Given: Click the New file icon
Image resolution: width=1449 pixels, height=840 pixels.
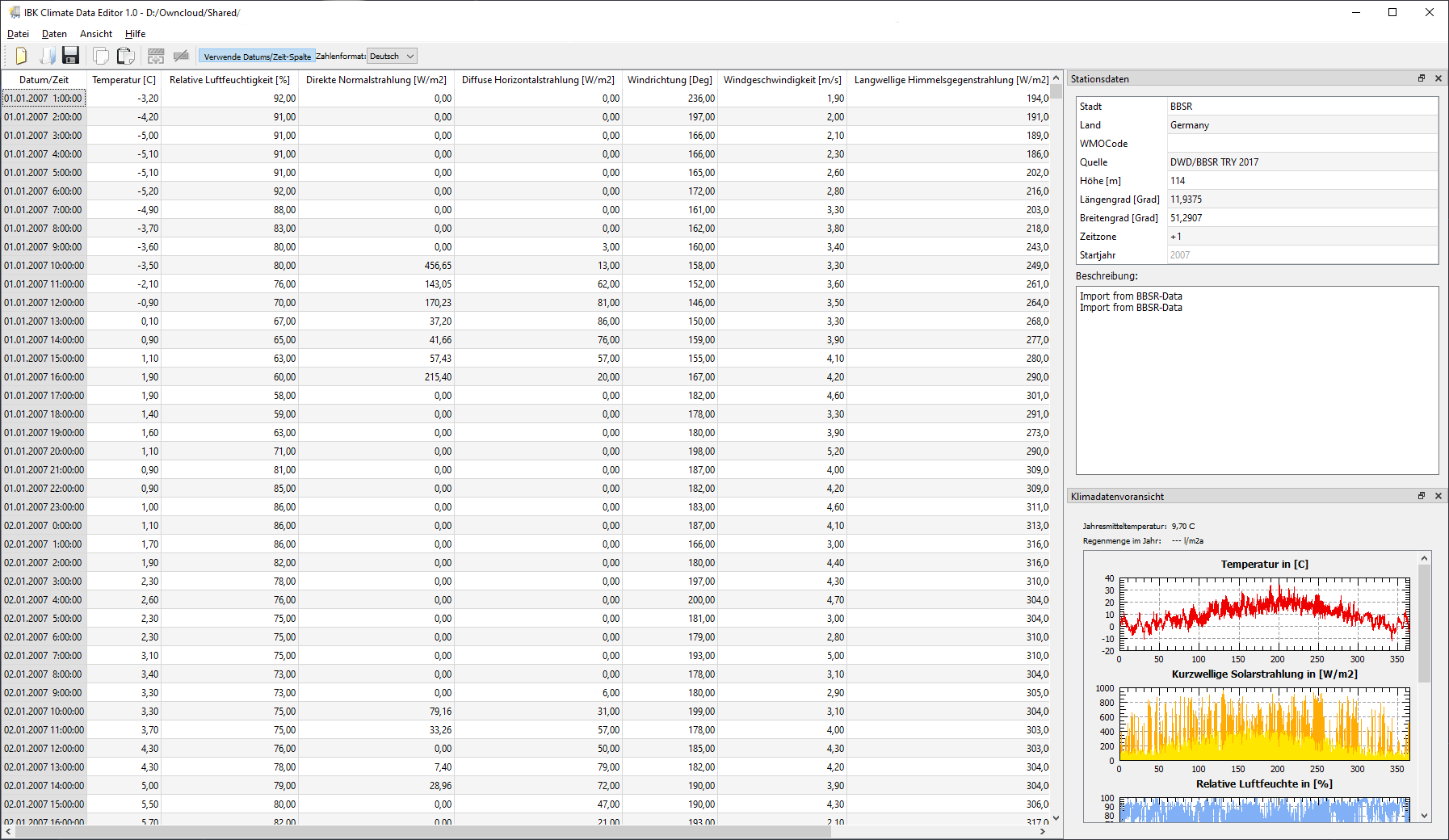Looking at the screenshot, I should 22,56.
